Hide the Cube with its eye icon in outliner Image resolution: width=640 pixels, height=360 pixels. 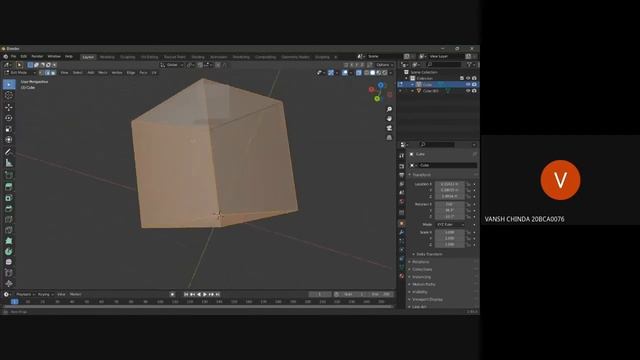[468, 84]
